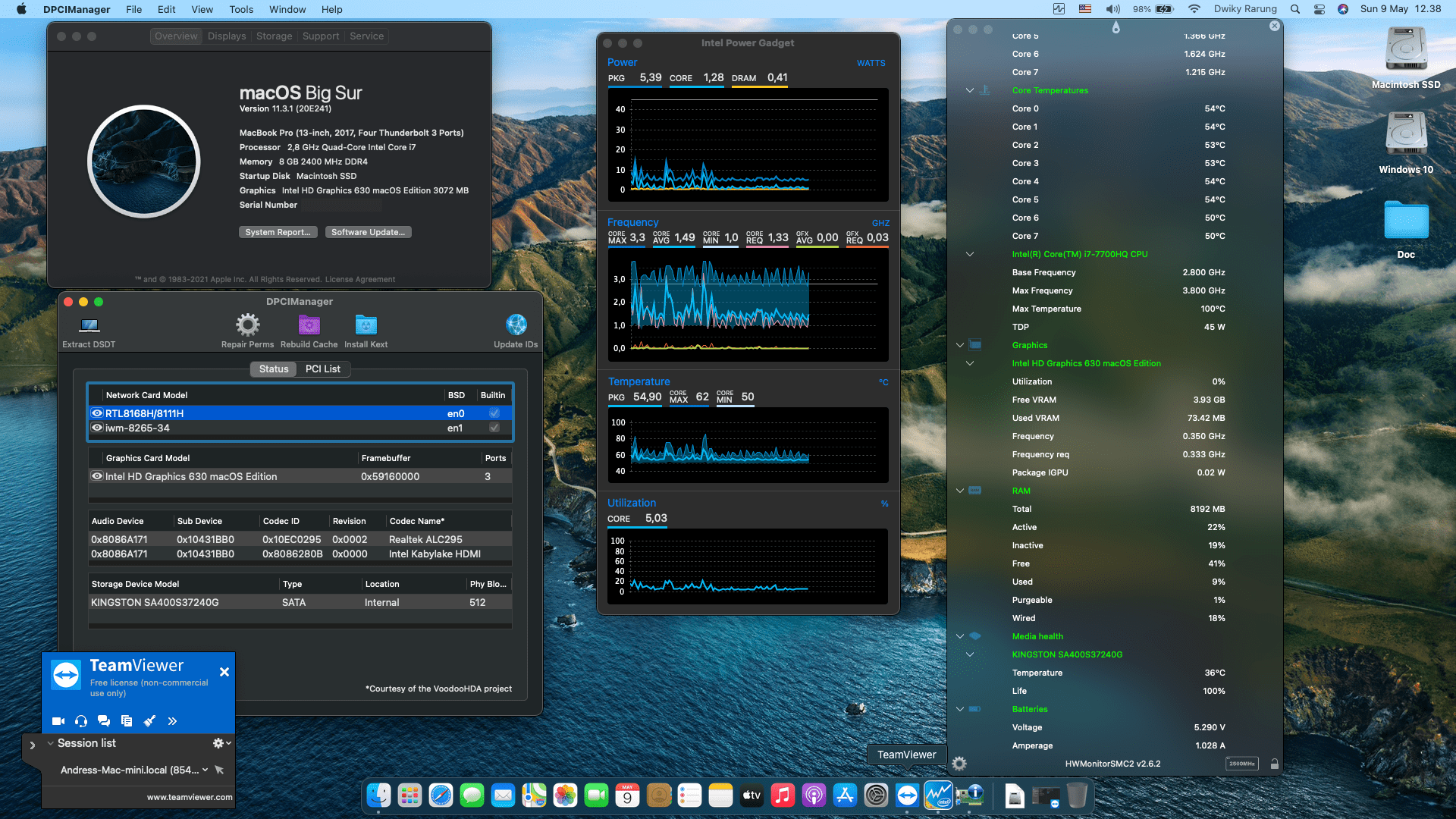Click the Update IDs globe icon
This screenshot has width=1456, height=819.
[516, 325]
